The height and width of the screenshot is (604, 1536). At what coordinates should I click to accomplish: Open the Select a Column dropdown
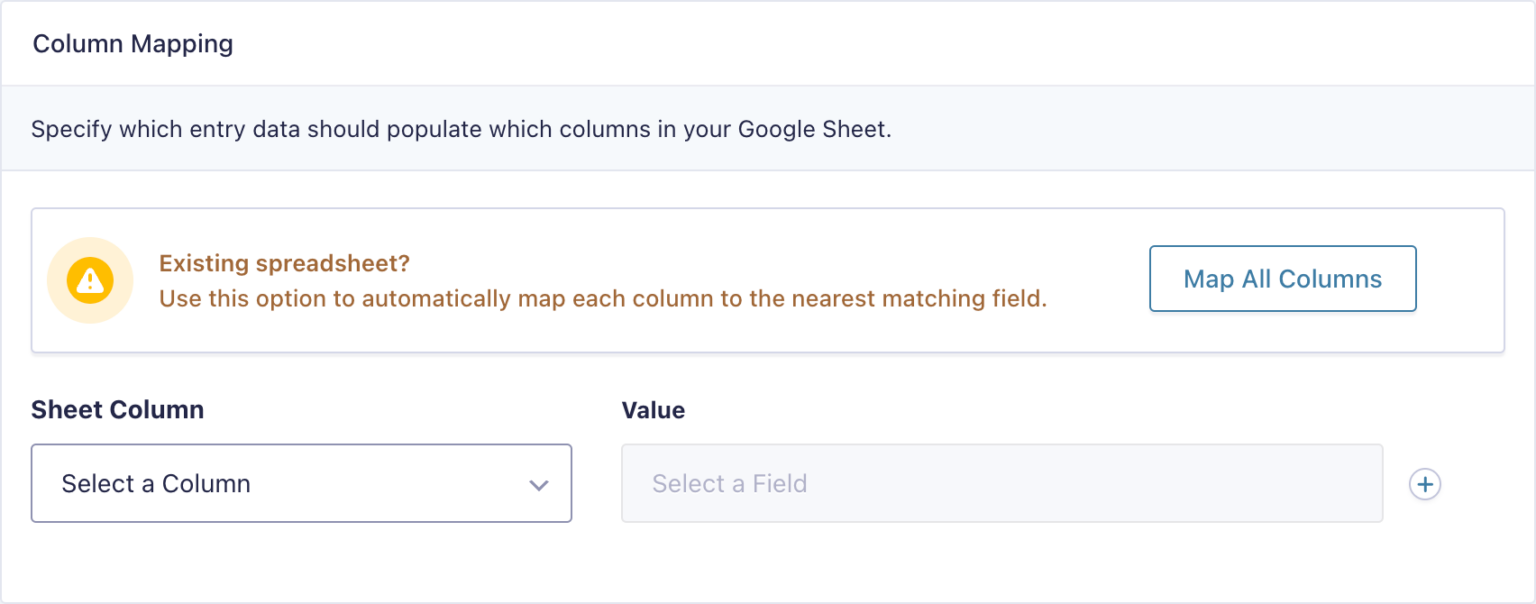(300, 484)
